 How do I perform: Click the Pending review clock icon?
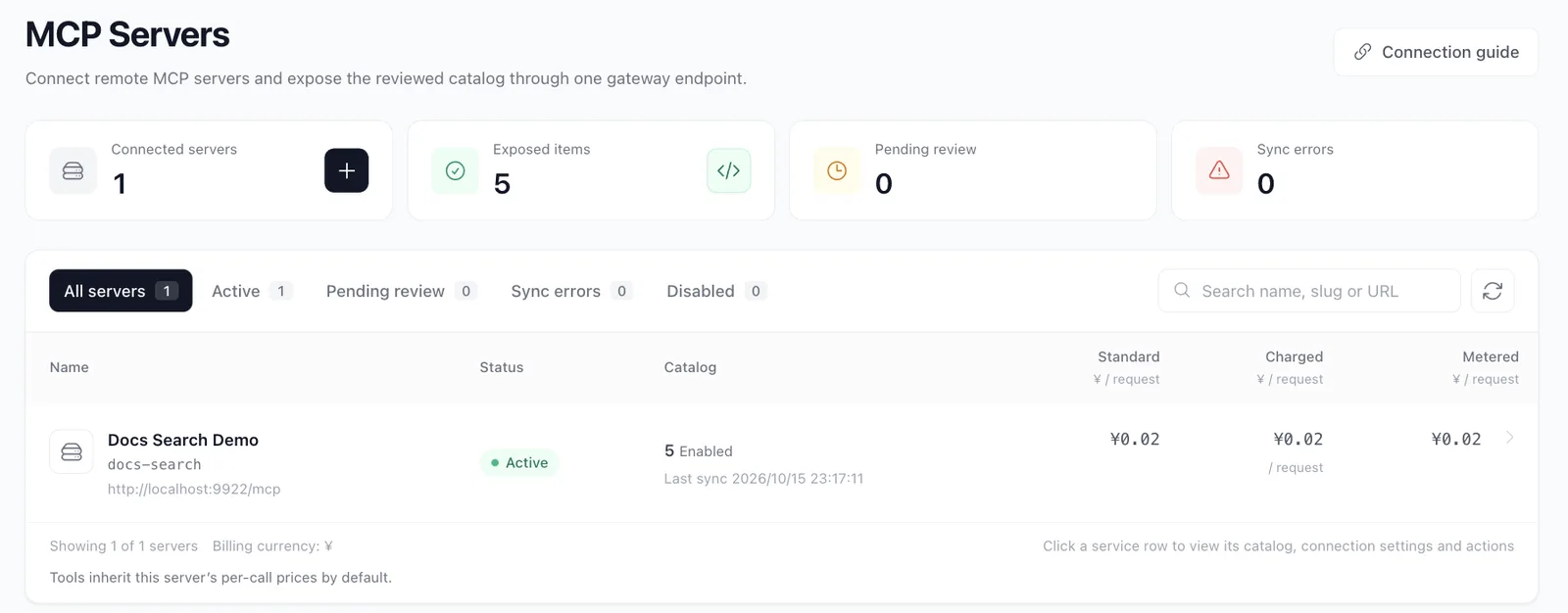point(837,170)
